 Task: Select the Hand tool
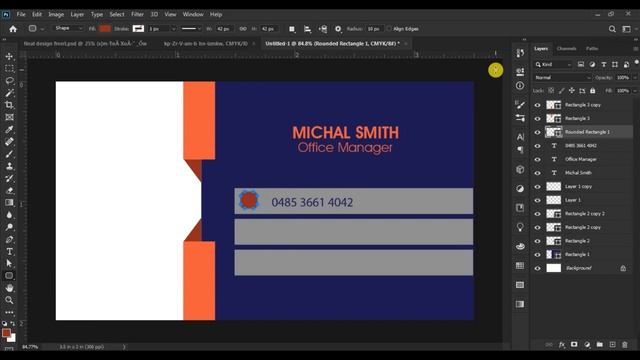pyautogui.click(x=9, y=288)
